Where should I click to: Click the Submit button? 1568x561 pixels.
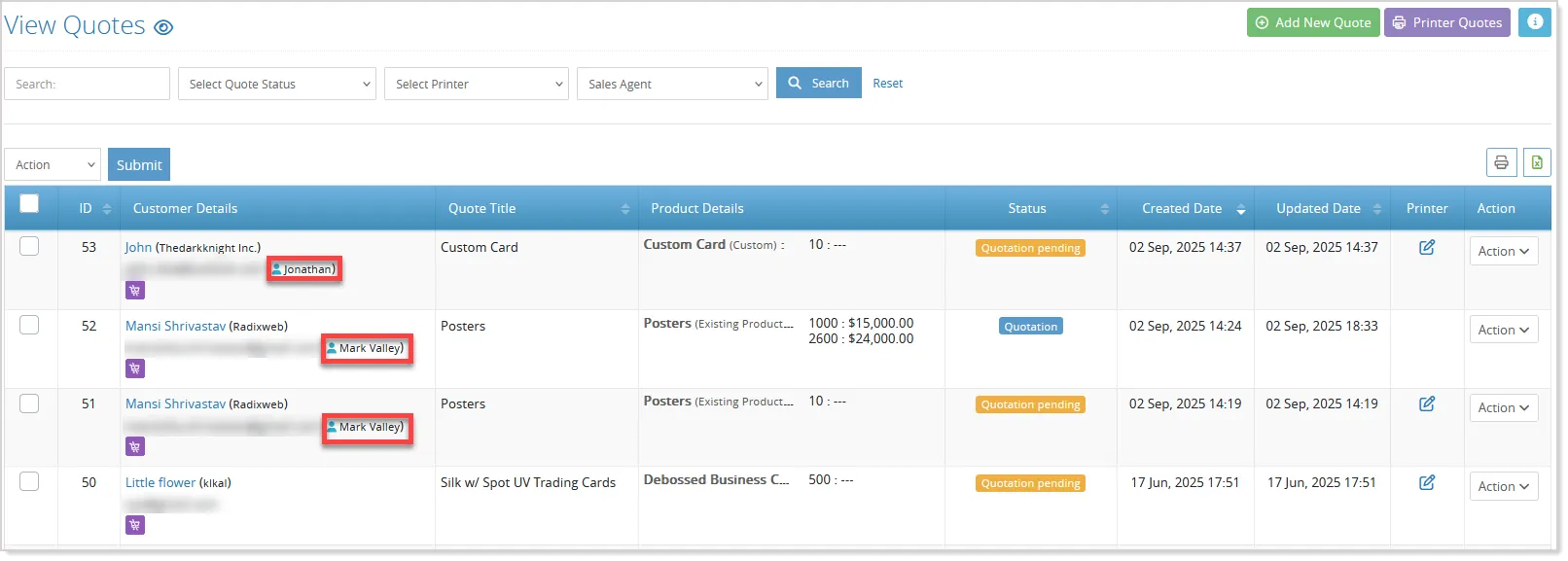click(x=139, y=164)
